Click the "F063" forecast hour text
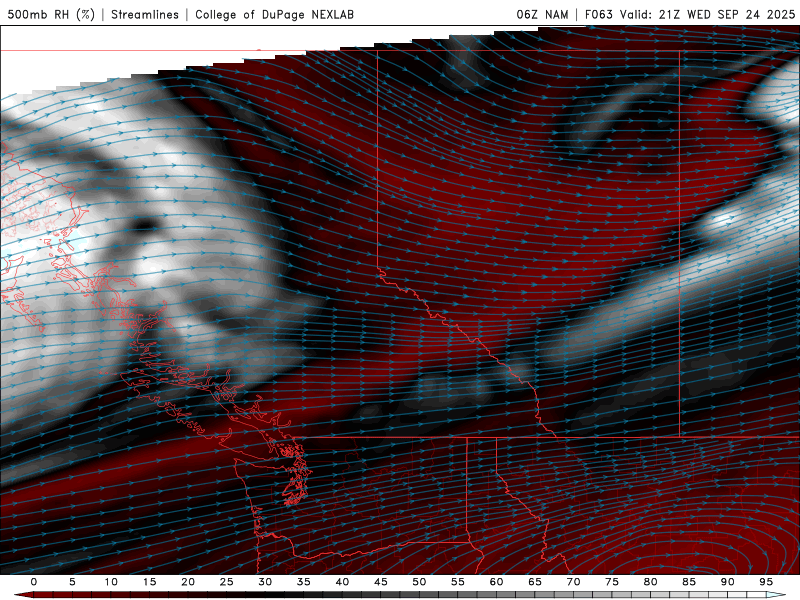Viewport: 800px width, 600px height. pos(598,14)
